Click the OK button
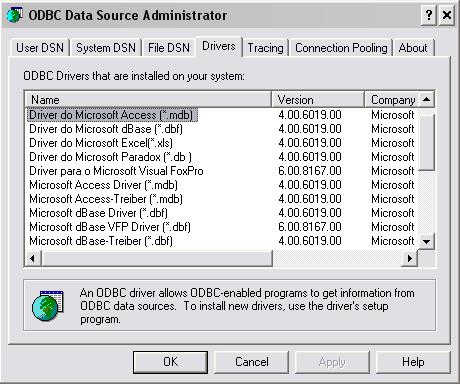Viewport: 460px width, 385px height. coord(170,362)
